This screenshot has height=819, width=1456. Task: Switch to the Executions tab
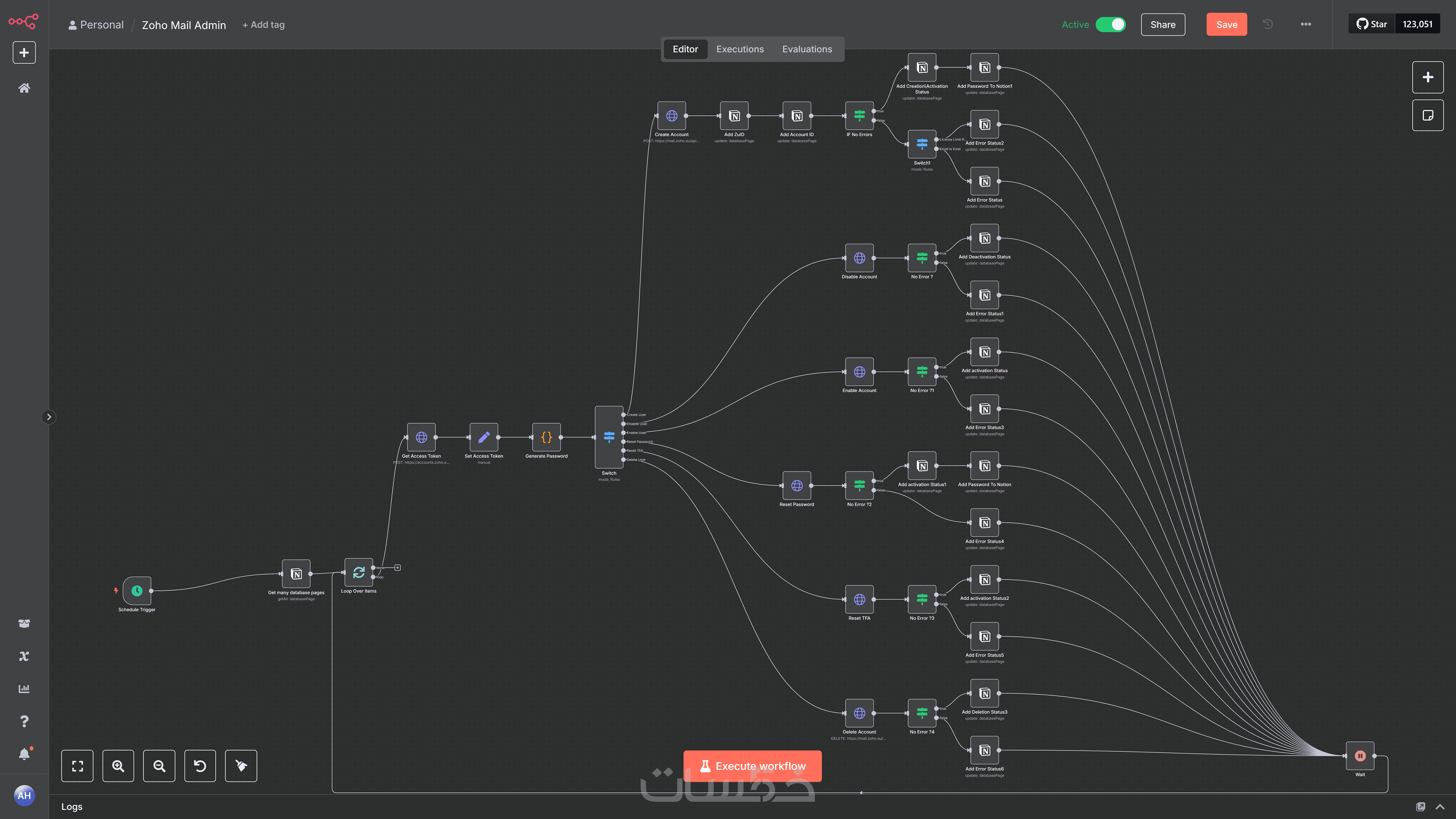pyautogui.click(x=740, y=49)
